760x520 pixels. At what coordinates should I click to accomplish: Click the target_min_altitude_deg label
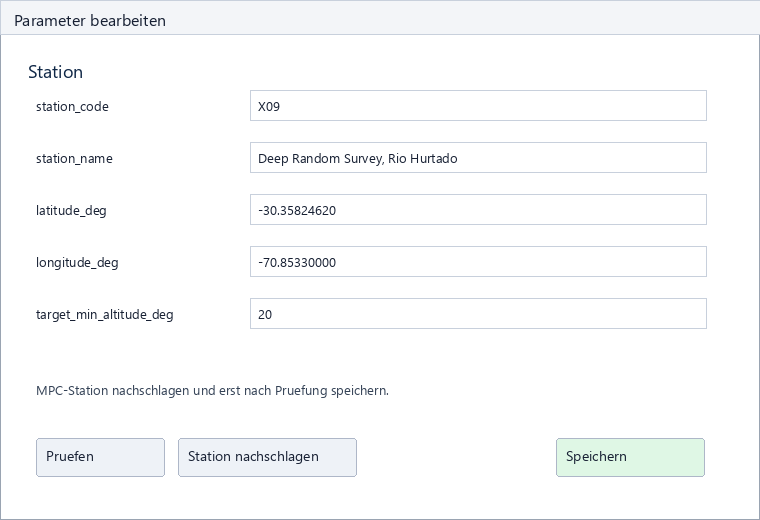105,315
